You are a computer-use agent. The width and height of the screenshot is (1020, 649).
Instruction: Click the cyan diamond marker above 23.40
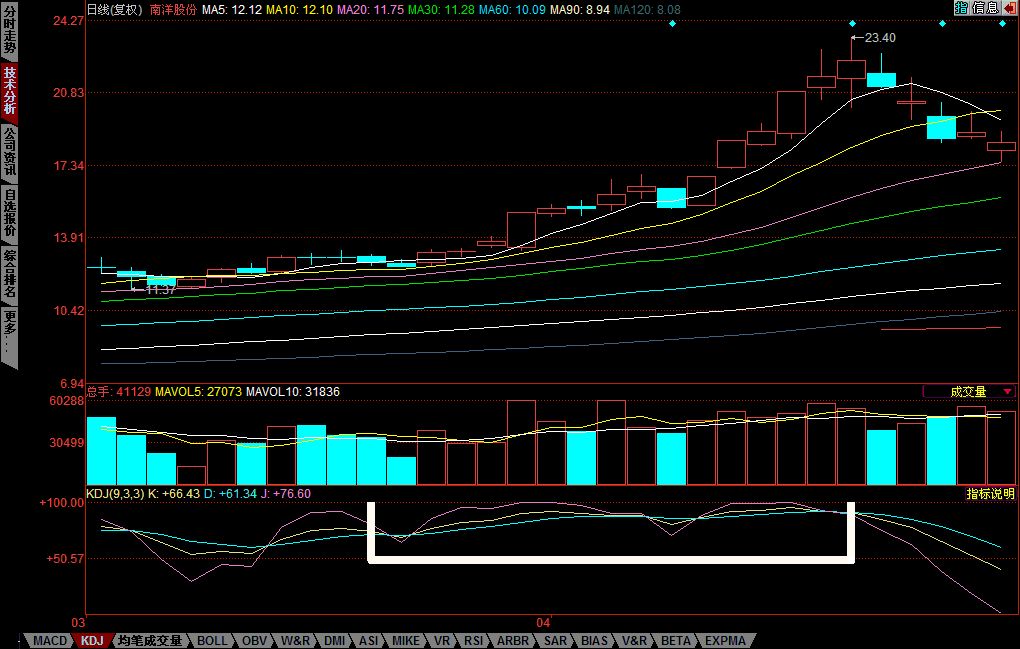(852, 23)
